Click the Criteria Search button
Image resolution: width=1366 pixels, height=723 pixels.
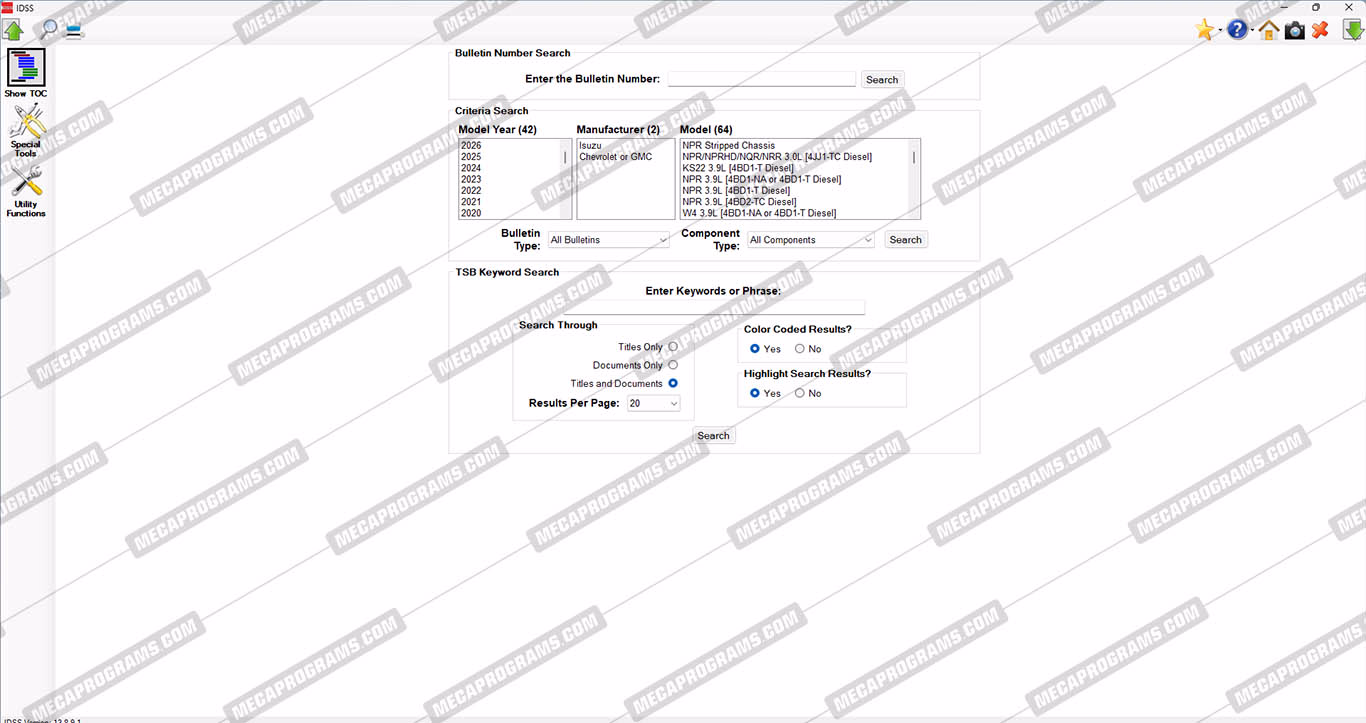906,240
